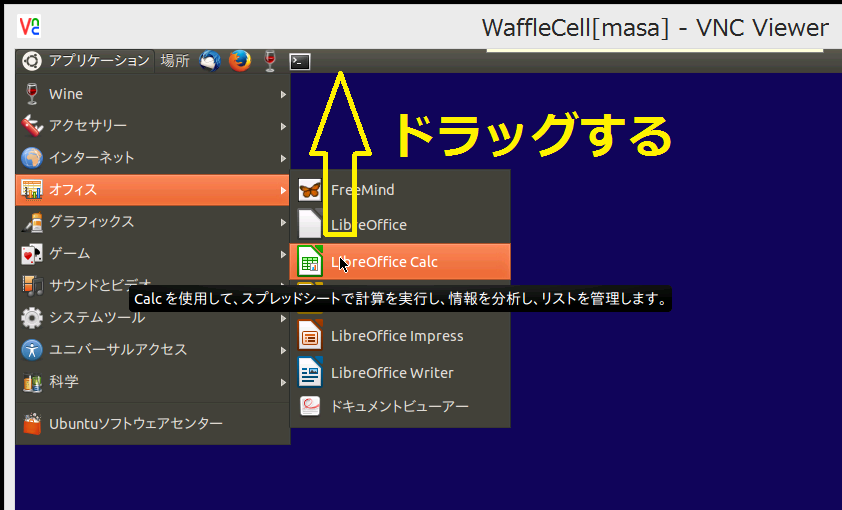842x510 pixels.
Task: Expand the インターネット arrow
Action: 283,158
